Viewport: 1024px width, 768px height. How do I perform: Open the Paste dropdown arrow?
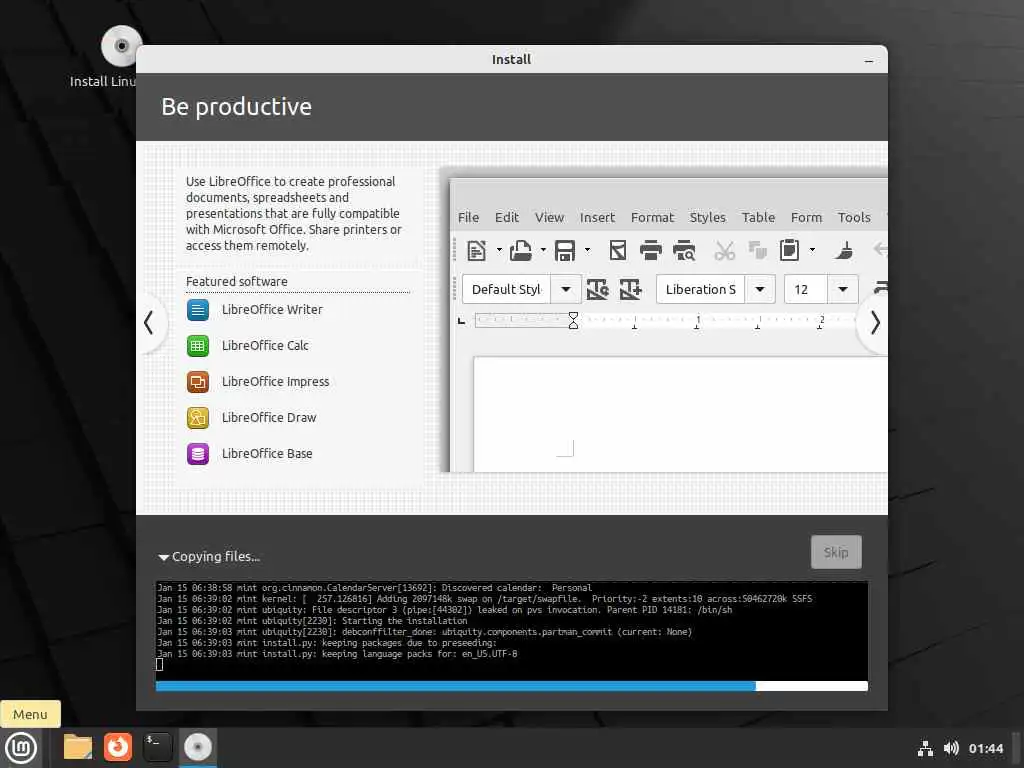pos(812,250)
